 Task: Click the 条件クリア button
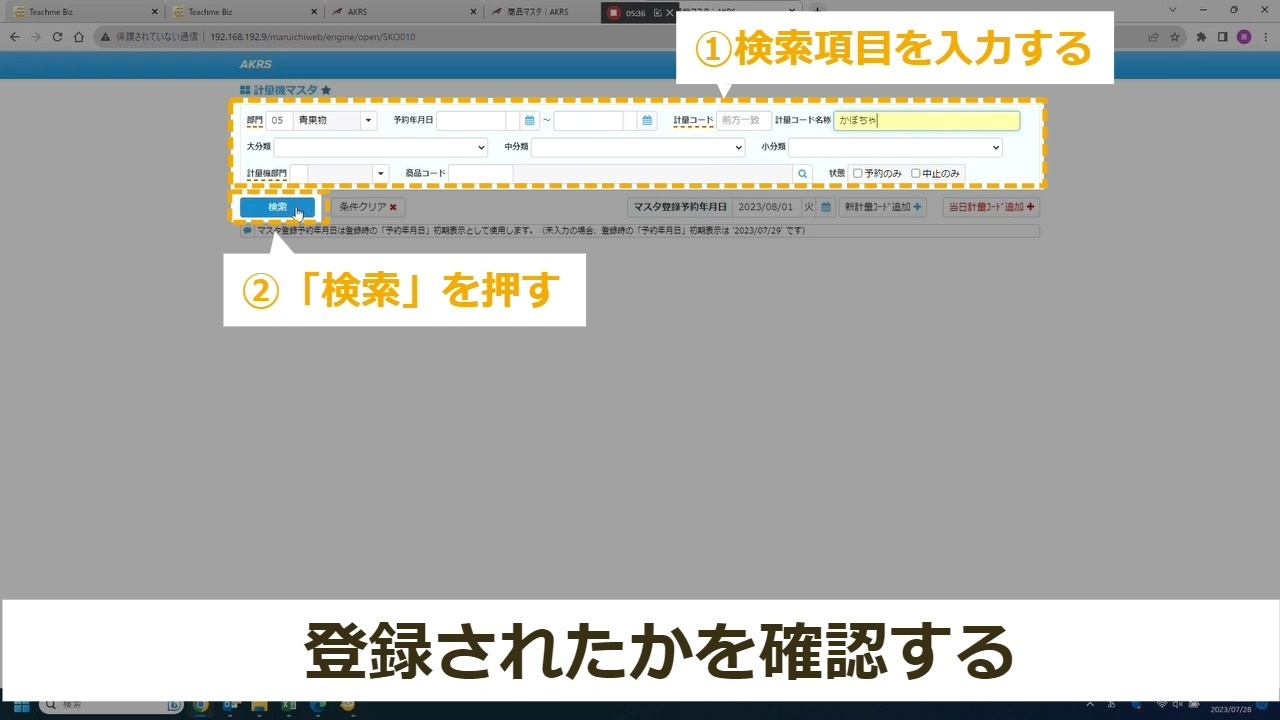point(367,207)
